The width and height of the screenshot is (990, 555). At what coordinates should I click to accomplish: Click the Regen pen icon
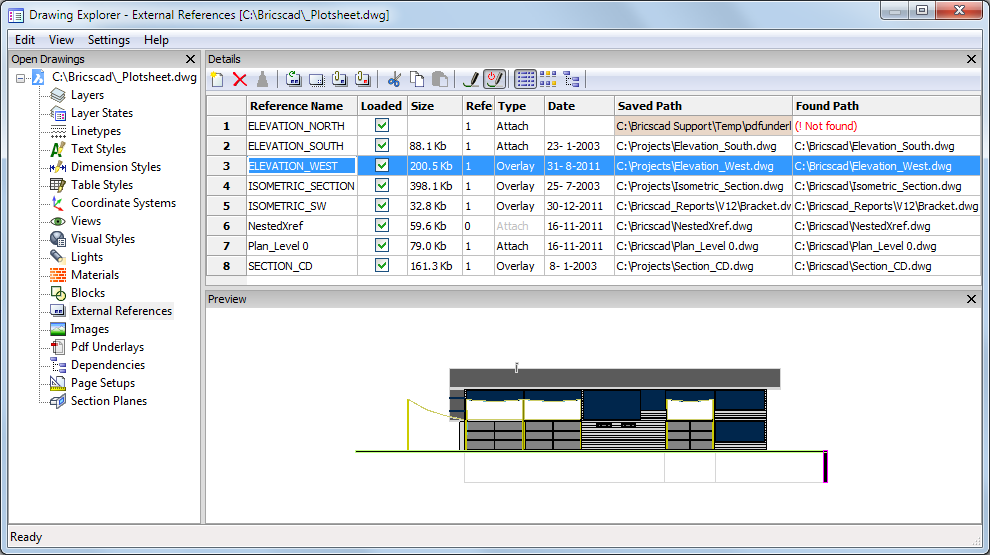(471, 80)
